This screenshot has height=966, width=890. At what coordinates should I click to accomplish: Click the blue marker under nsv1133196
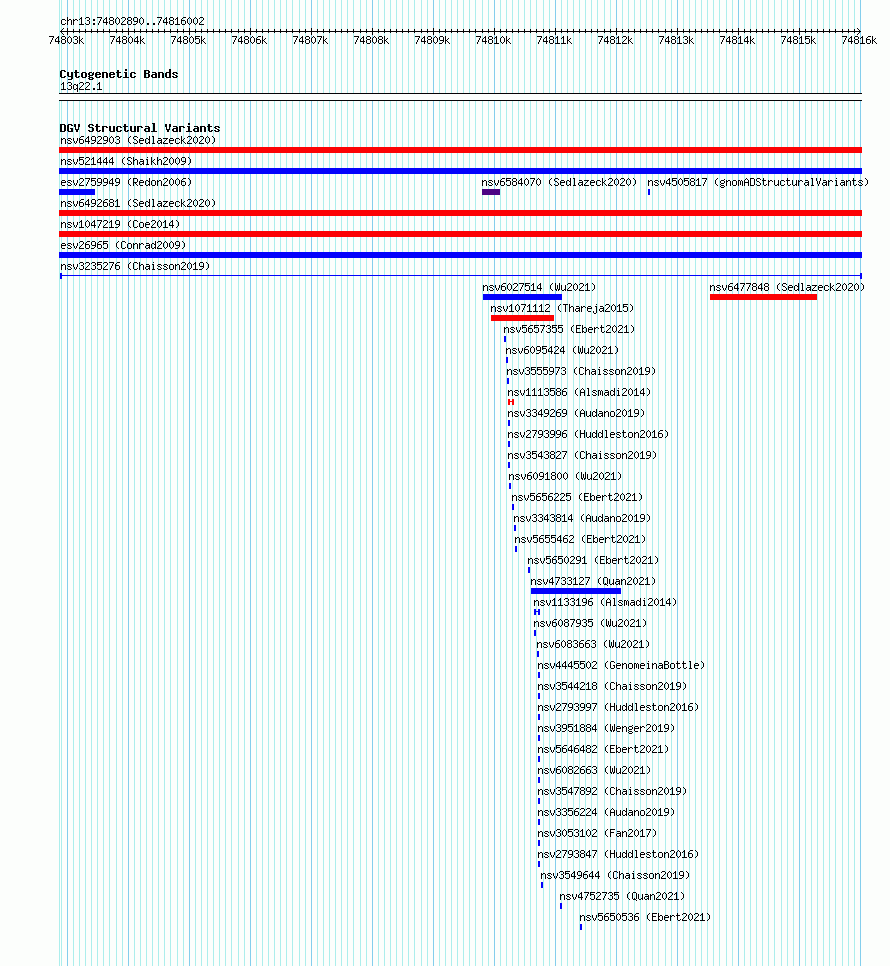pos(537,612)
